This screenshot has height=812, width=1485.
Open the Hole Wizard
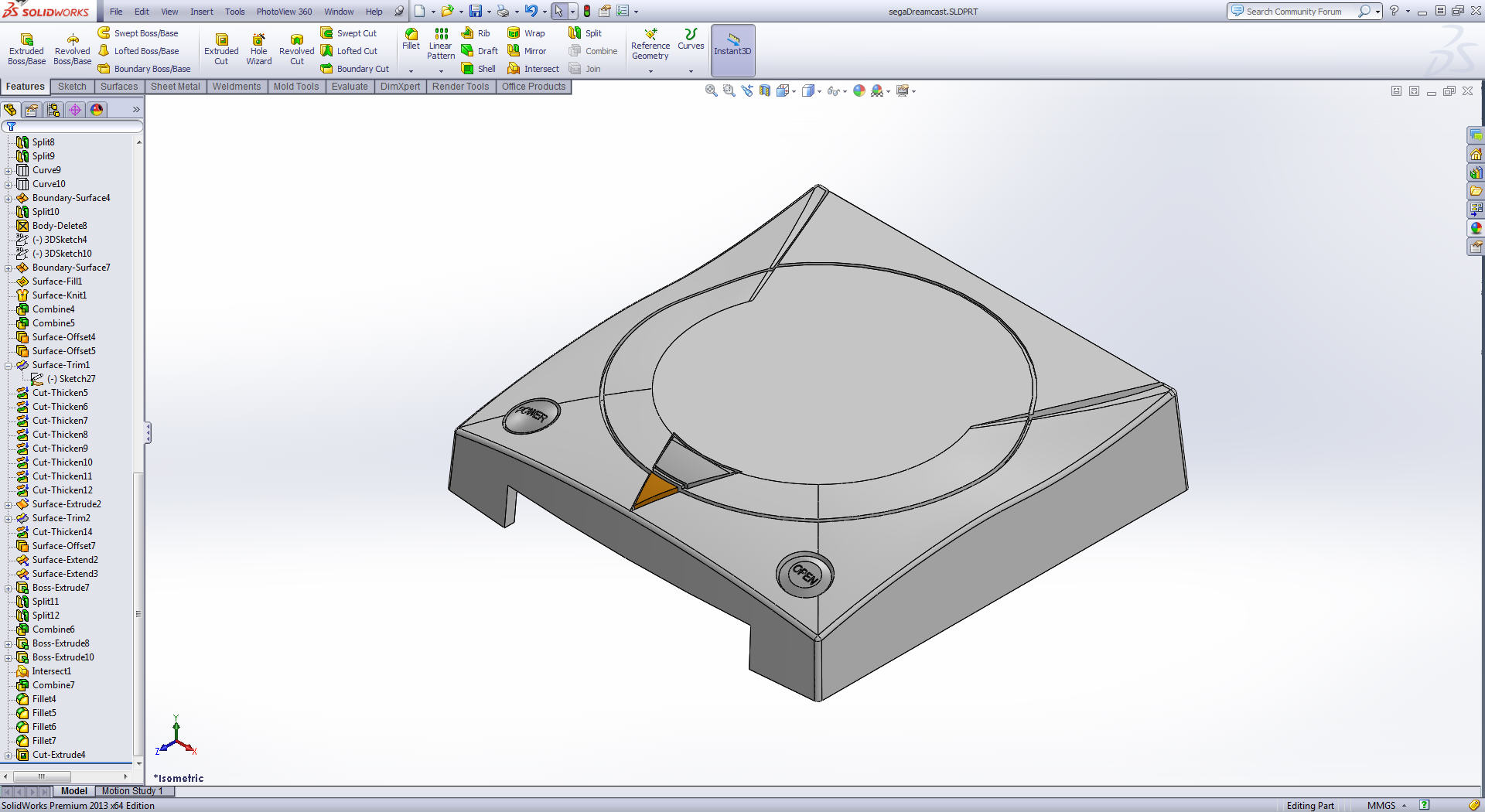coord(259,49)
